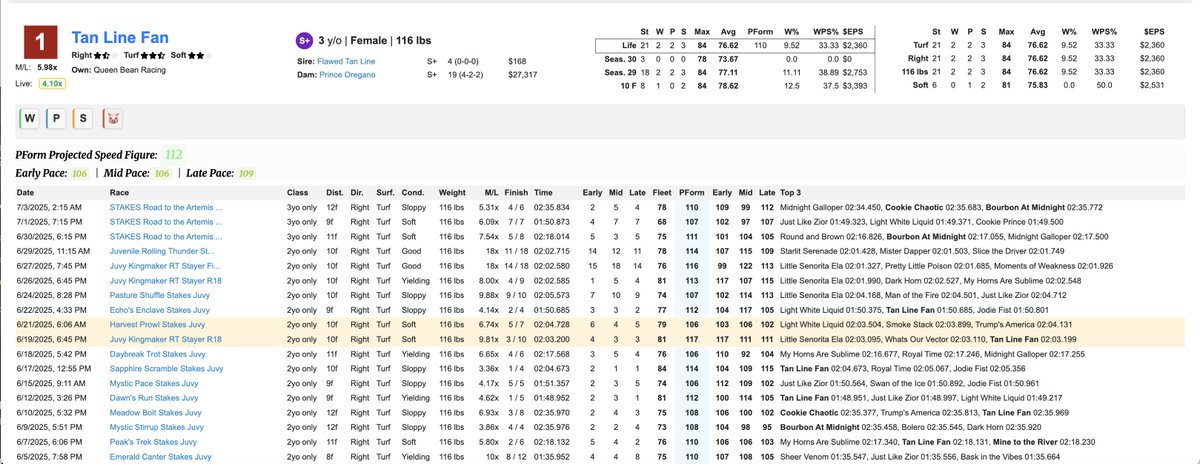Click the projected speed figure 112

coord(174,154)
